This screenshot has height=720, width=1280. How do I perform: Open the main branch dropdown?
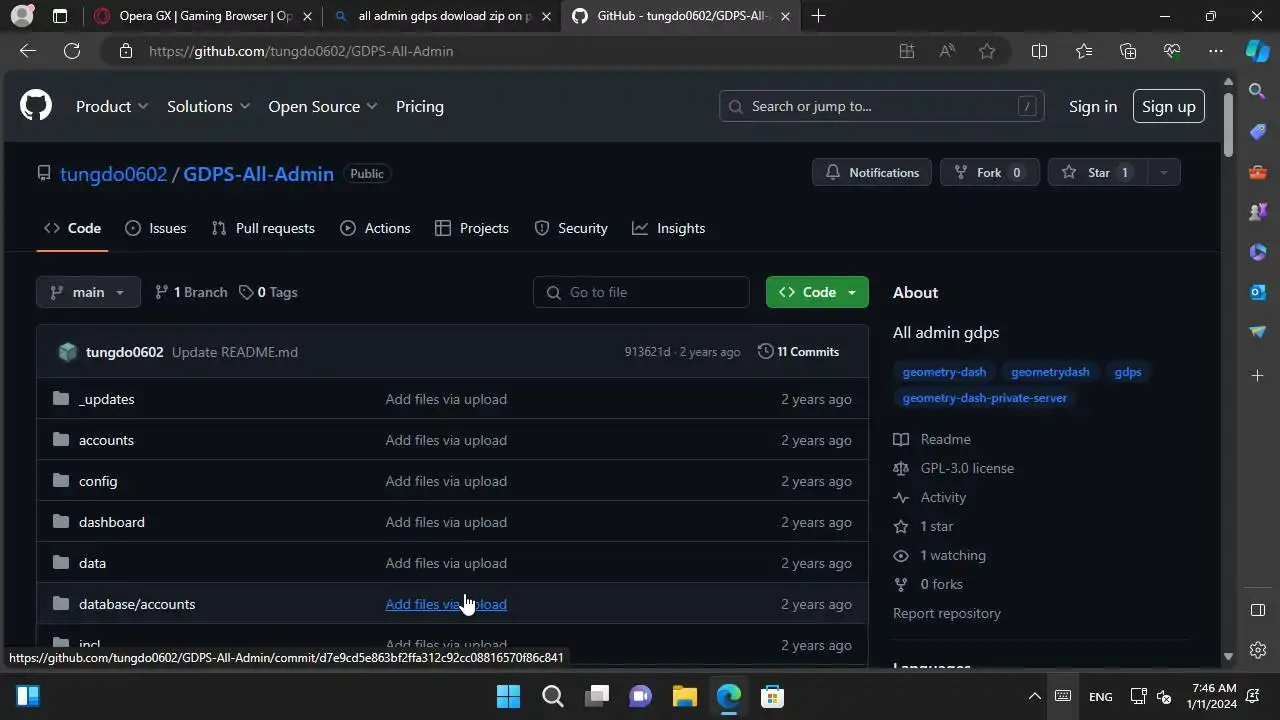[88, 292]
